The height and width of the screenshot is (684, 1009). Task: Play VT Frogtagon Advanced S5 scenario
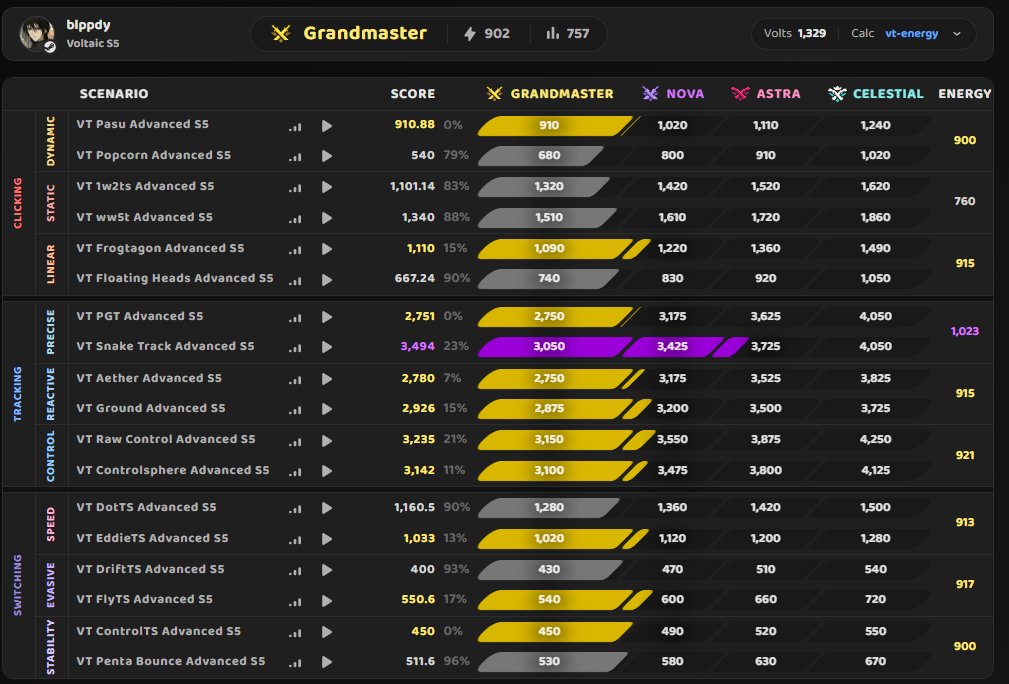pyautogui.click(x=327, y=248)
